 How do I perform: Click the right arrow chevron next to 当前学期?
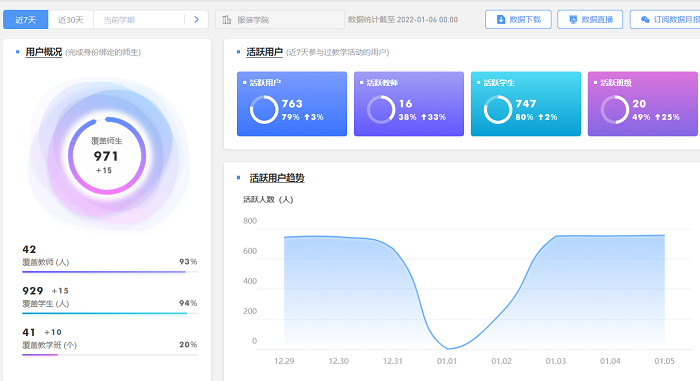click(x=196, y=20)
